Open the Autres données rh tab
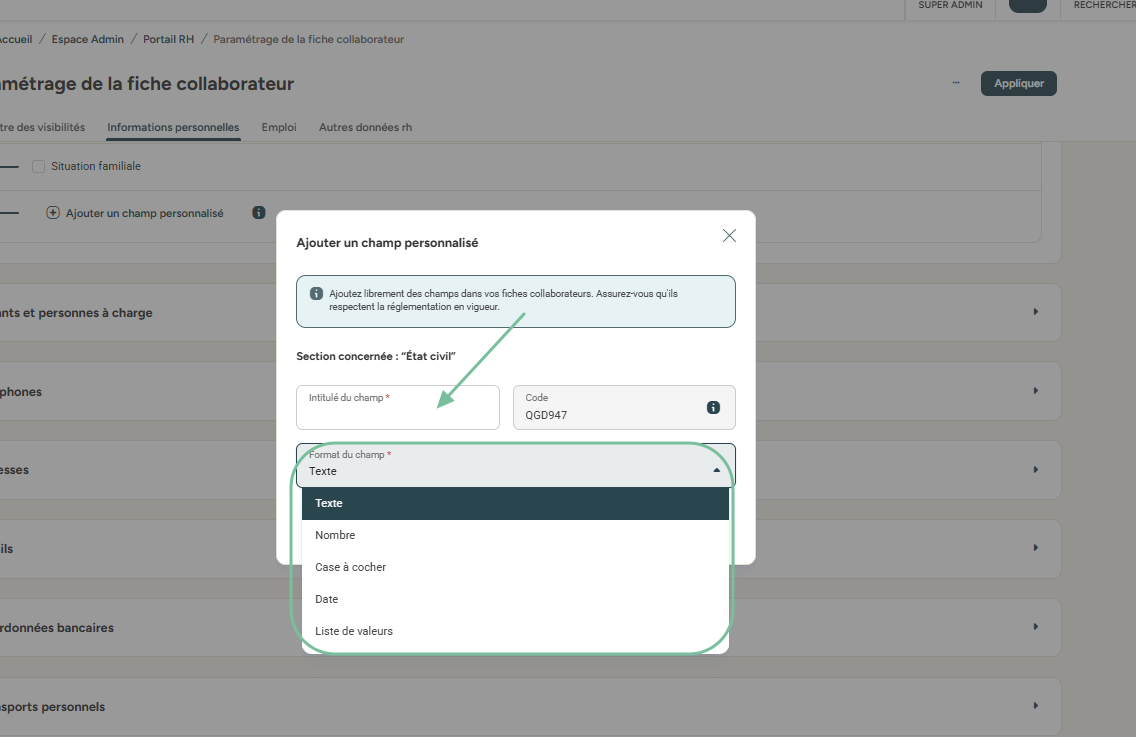 [x=365, y=127]
